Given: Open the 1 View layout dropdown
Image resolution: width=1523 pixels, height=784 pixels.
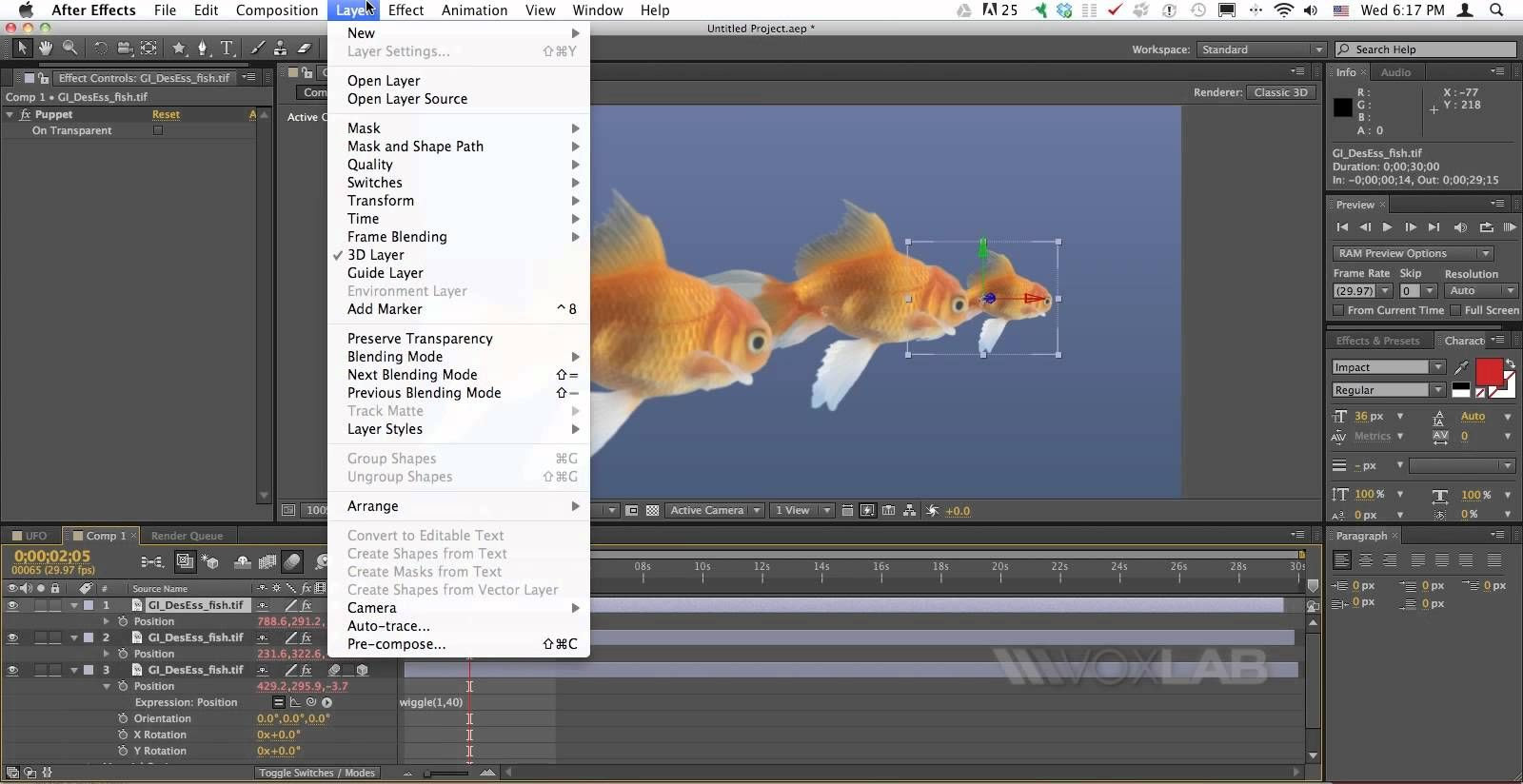Looking at the screenshot, I should [801, 511].
